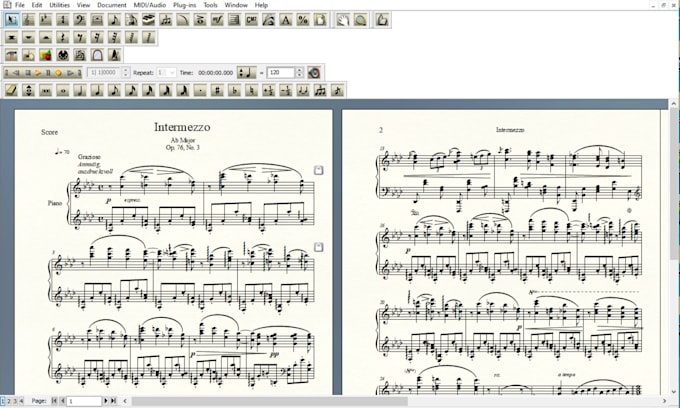Image resolution: width=680 pixels, height=408 pixels.
Task: Select the Lyrics tool
Action: [269, 20]
